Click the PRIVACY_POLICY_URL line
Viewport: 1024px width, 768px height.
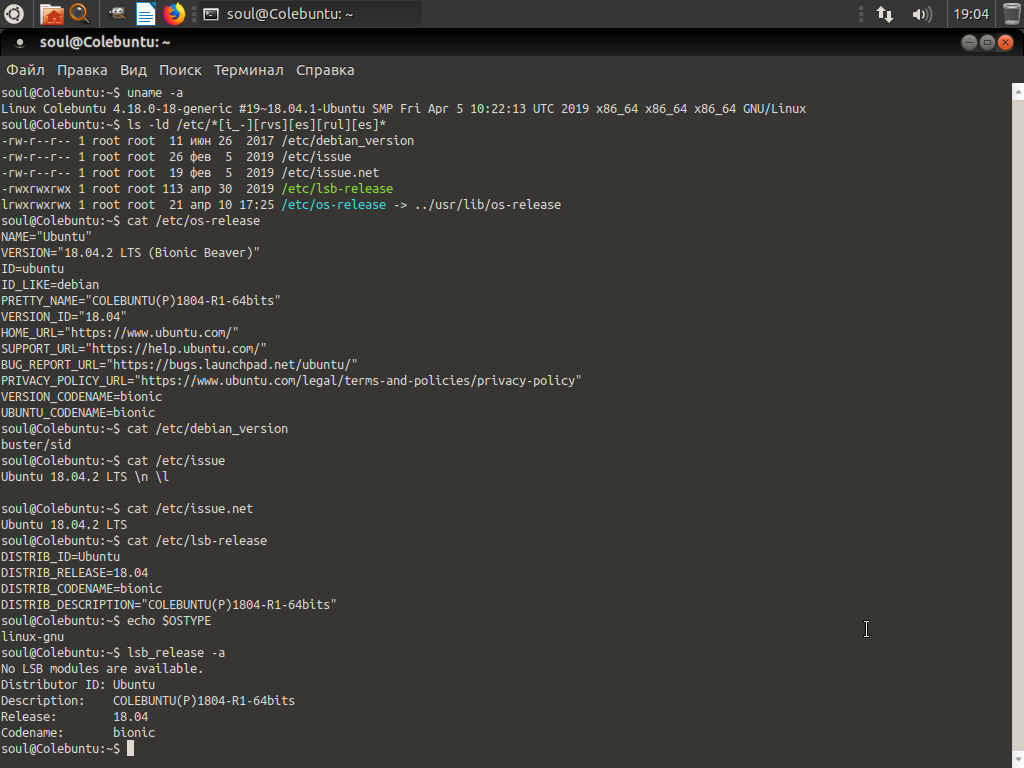tap(291, 381)
